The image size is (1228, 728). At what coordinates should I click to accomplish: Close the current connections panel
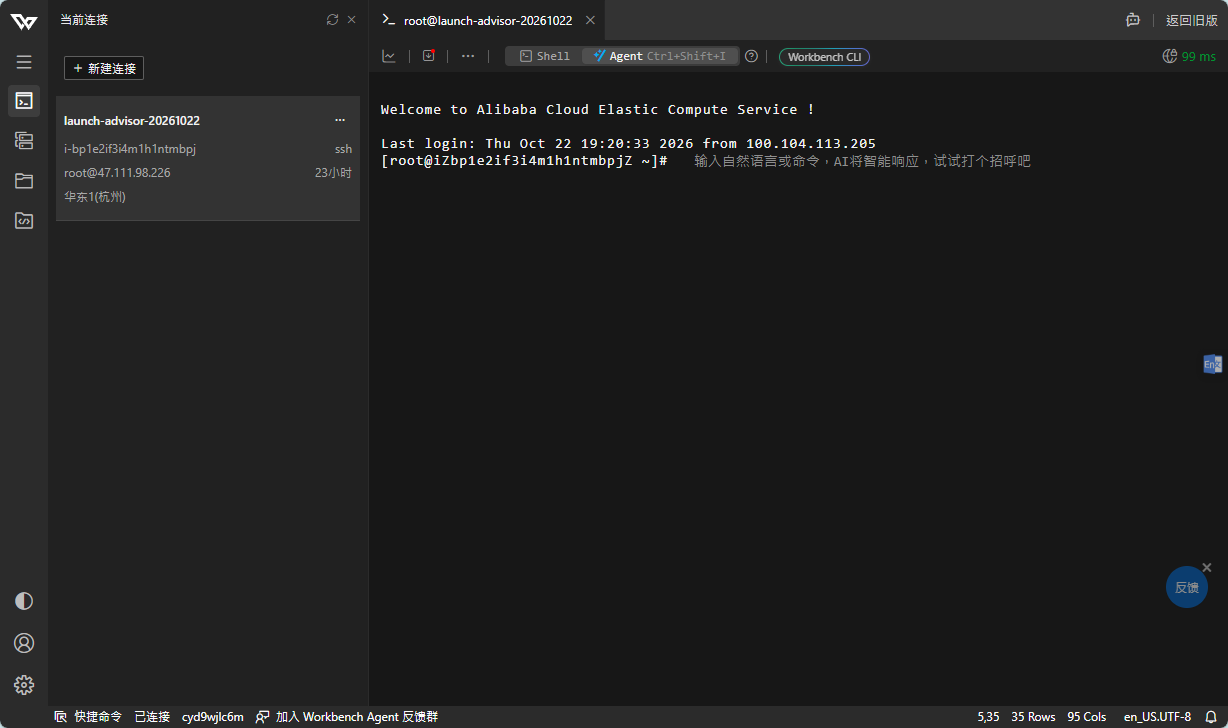pyautogui.click(x=352, y=19)
